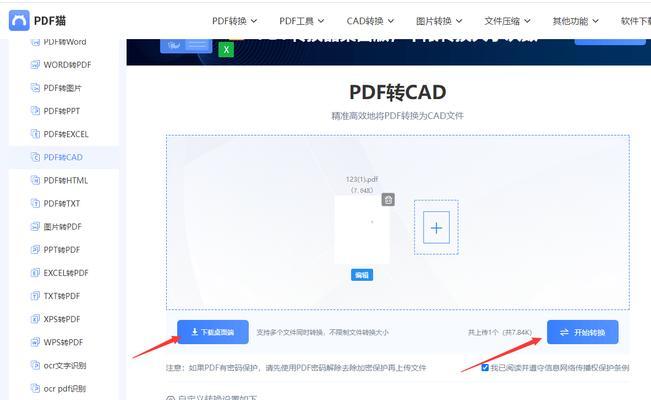651x400 pixels.
Task: Click the ocr文字识别 sidebar icon
Action: [x=35, y=365]
